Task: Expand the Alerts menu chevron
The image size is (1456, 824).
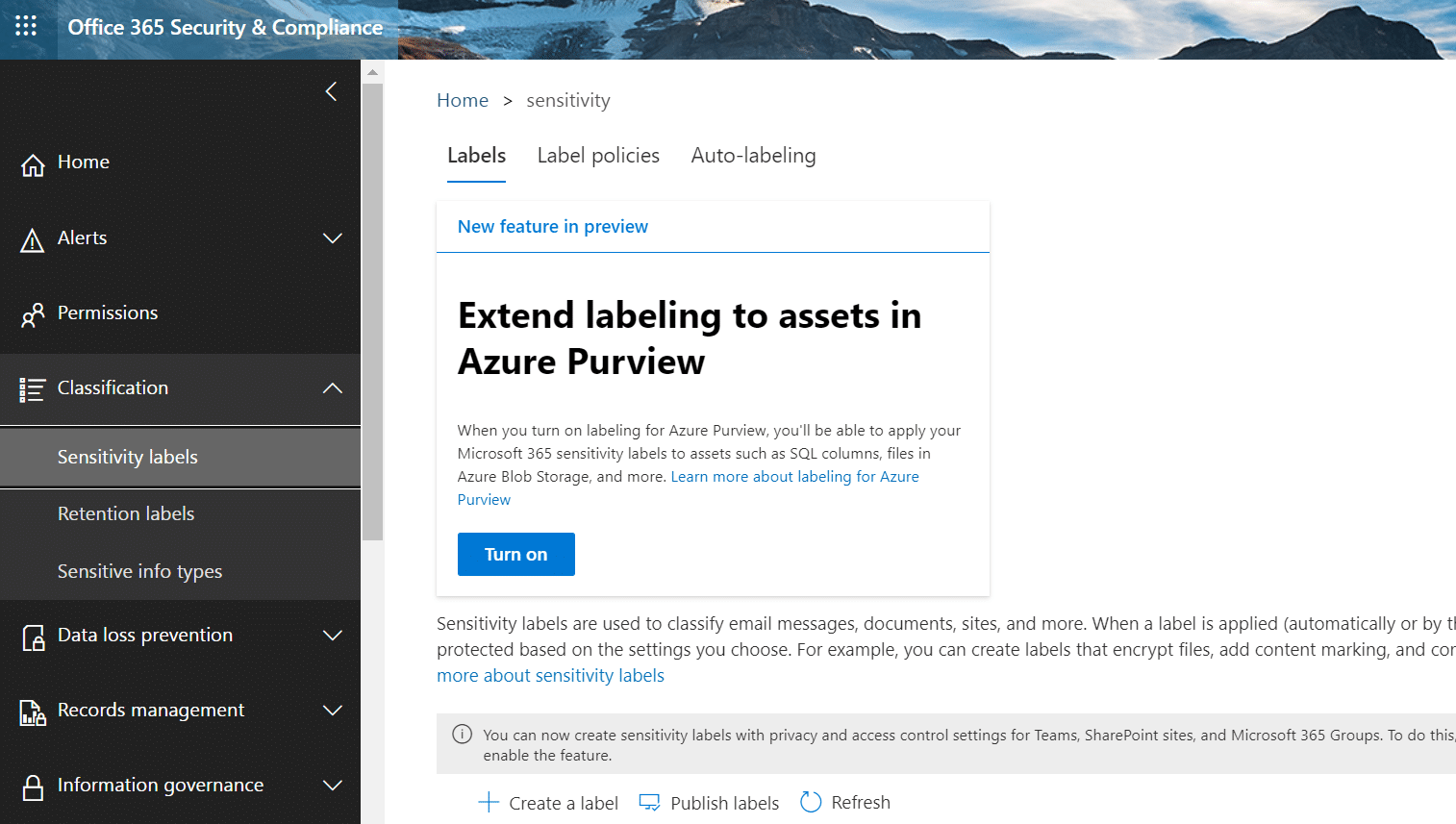Action: 333,238
